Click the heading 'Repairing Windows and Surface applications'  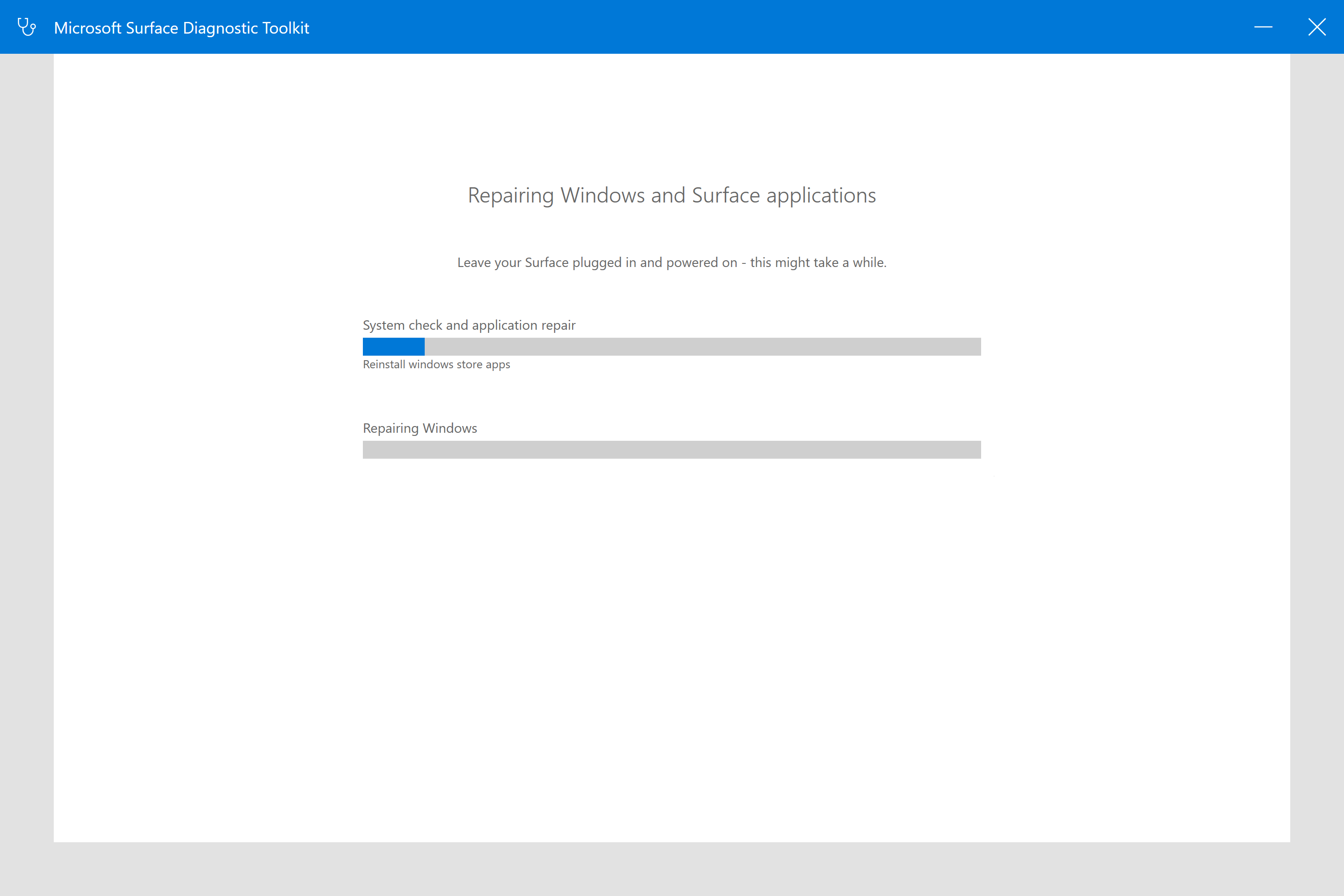pyautogui.click(x=671, y=195)
